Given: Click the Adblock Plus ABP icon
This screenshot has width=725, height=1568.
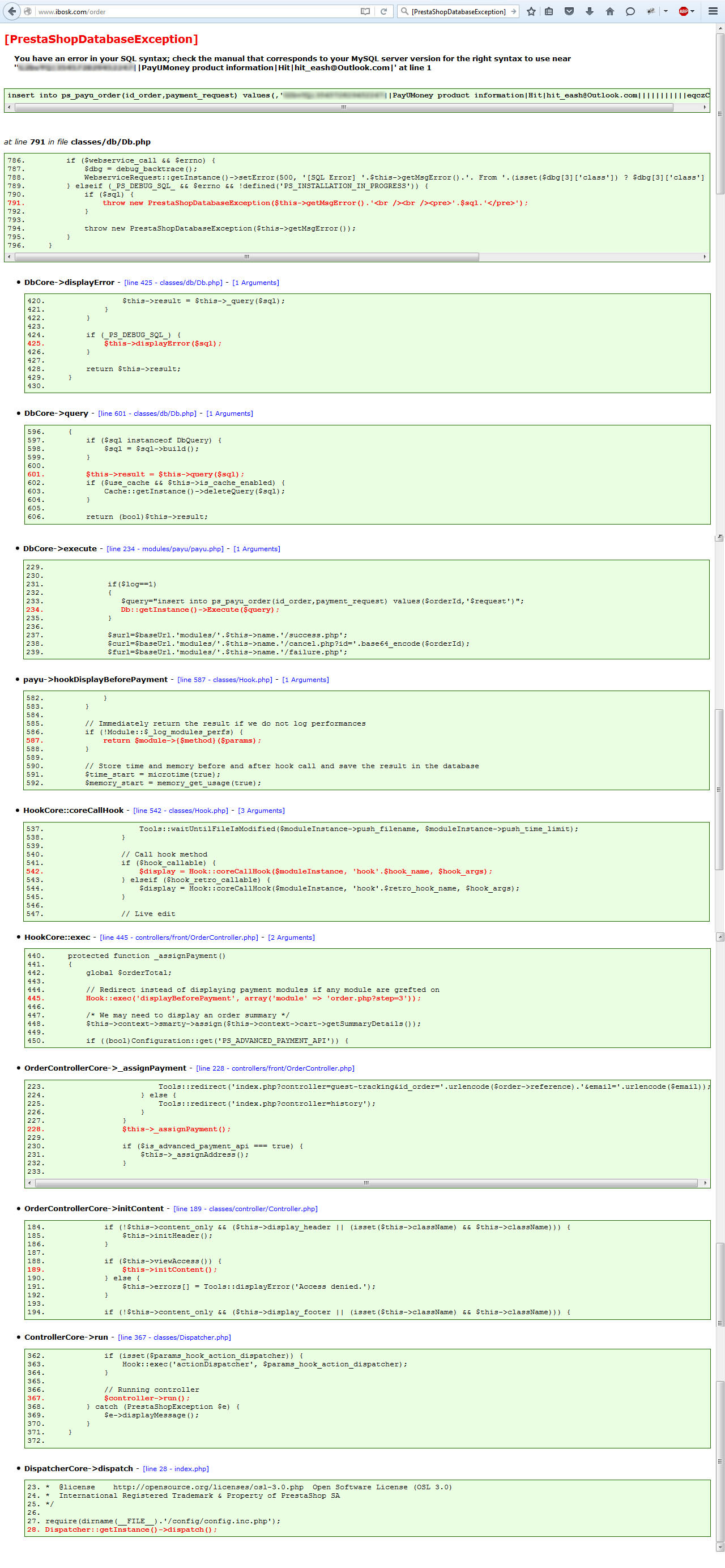Looking at the screenshot, I should pos(683,11).
